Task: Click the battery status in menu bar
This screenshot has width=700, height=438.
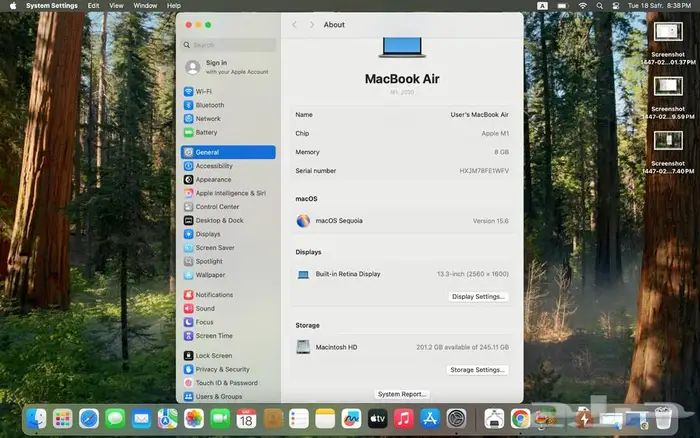Action: pyautogui.click(x=562, y=6)
